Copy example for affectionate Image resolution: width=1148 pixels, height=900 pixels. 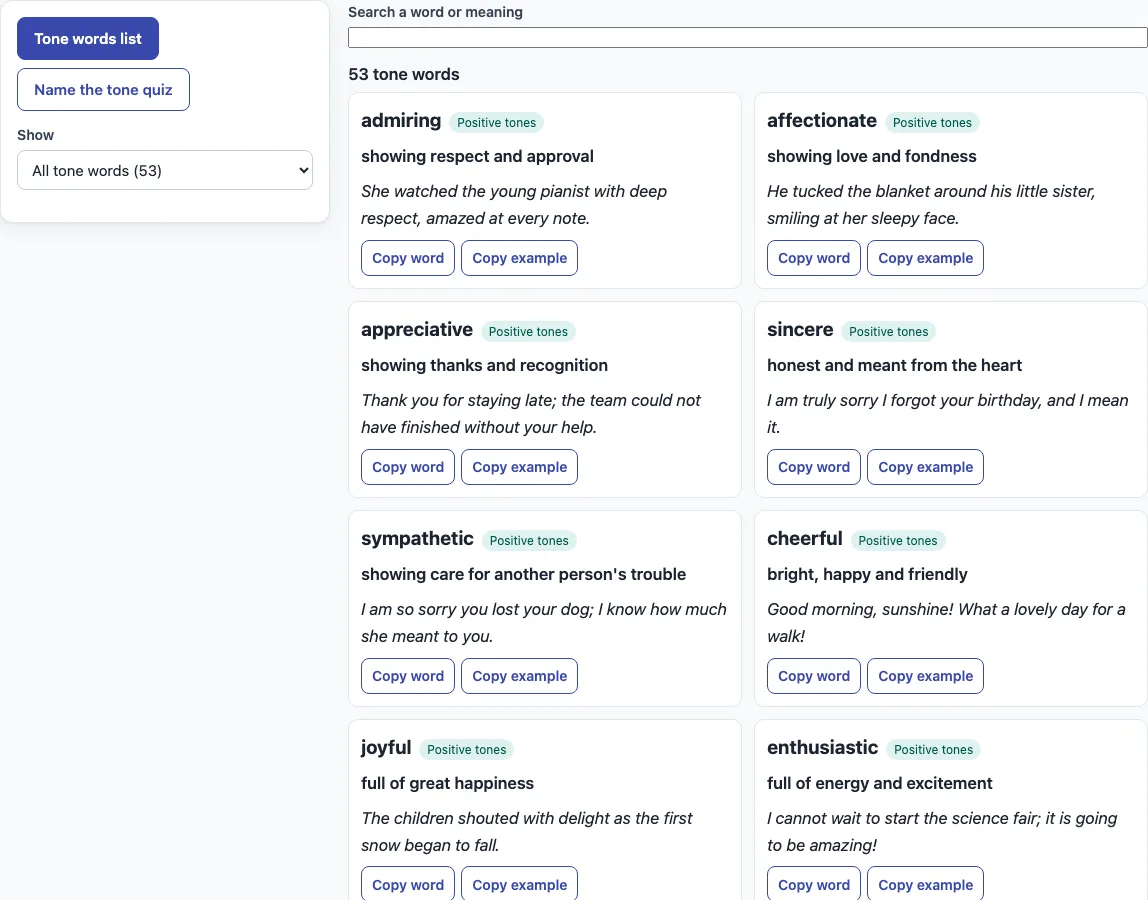coord(925,258)
